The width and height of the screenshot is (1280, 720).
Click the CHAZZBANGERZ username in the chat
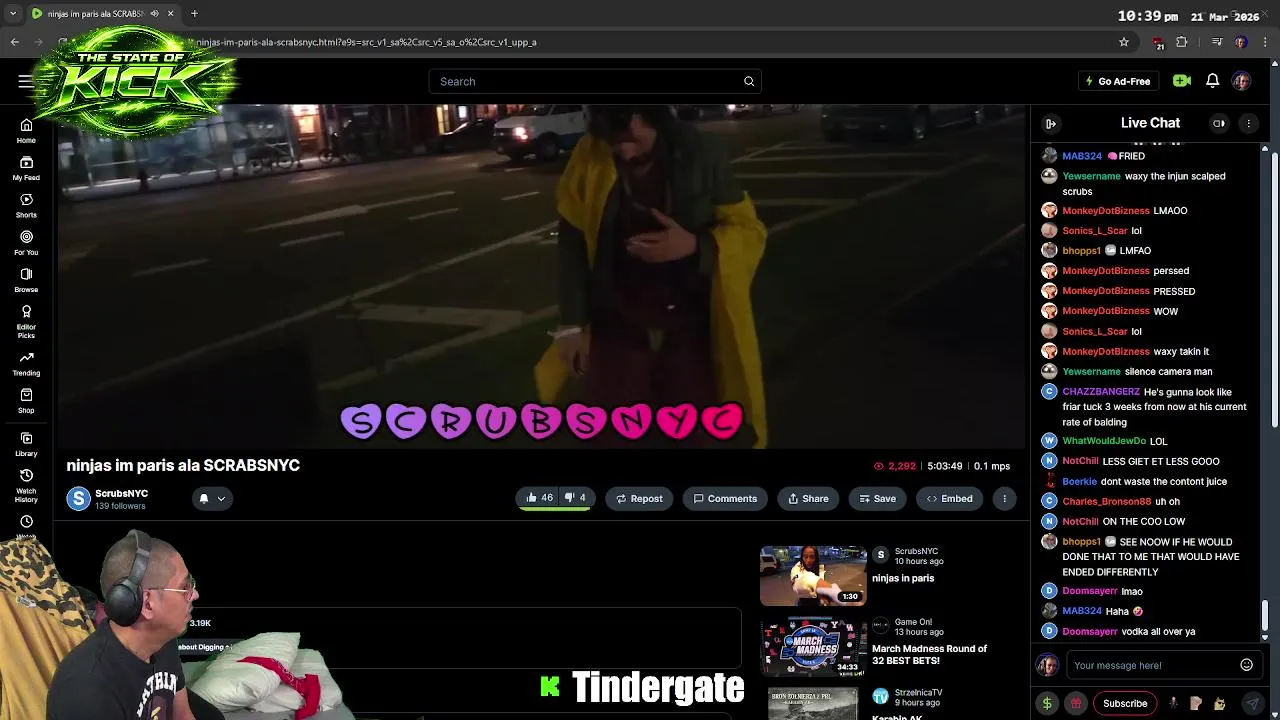click(1100, 392)
